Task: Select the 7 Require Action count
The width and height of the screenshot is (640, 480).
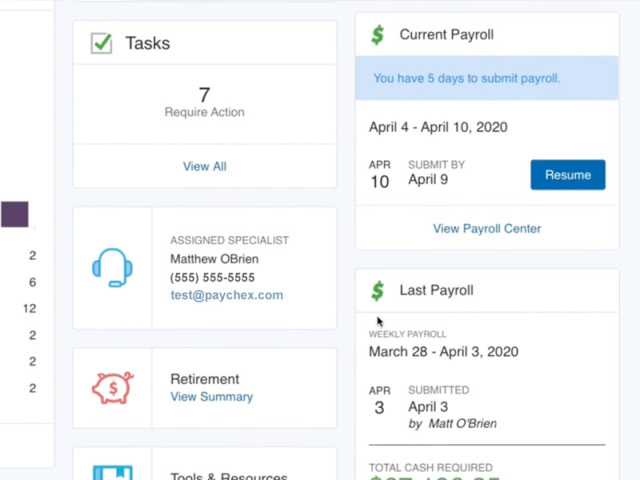Action: [x=204, y=102]
